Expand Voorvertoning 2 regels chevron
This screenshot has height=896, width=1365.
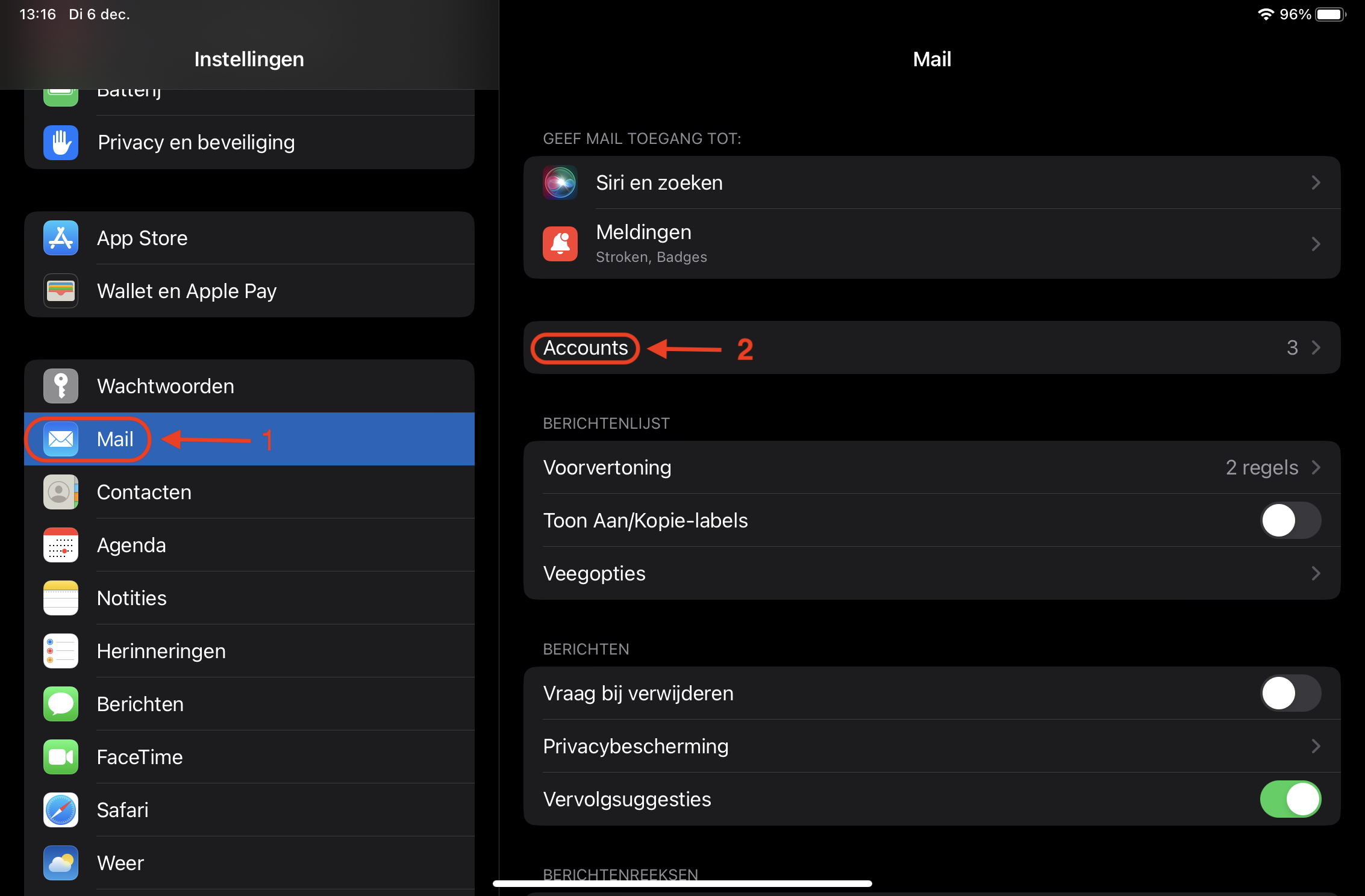click(1316, 467)
